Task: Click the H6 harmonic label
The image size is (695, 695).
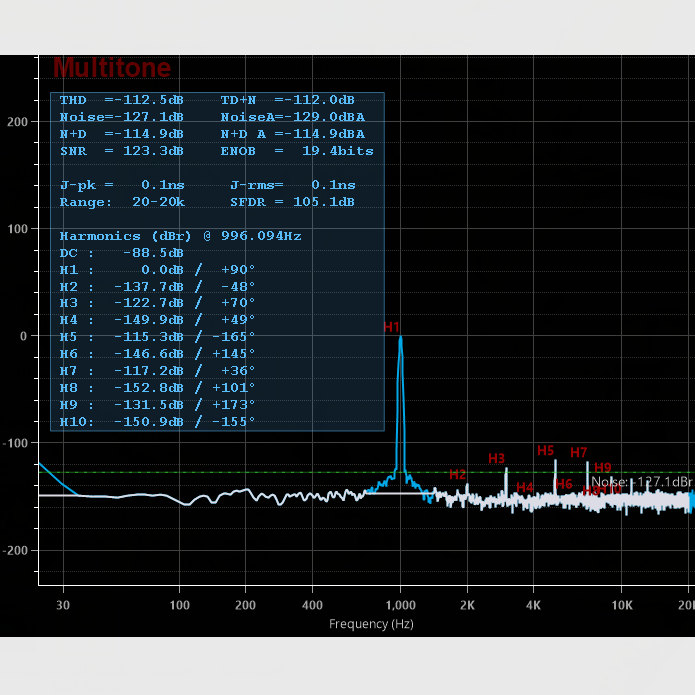Action: pyautogui.click(x=564, y=484)
